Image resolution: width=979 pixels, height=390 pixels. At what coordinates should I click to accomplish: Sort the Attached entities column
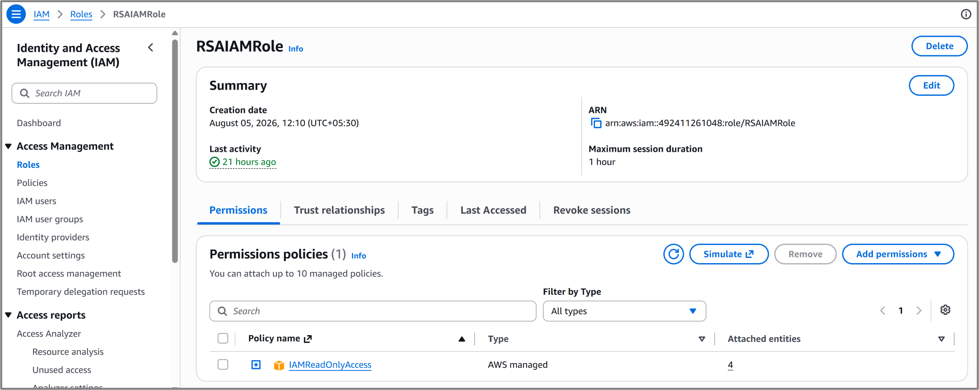pyautogui.click(x=941, y=339)
